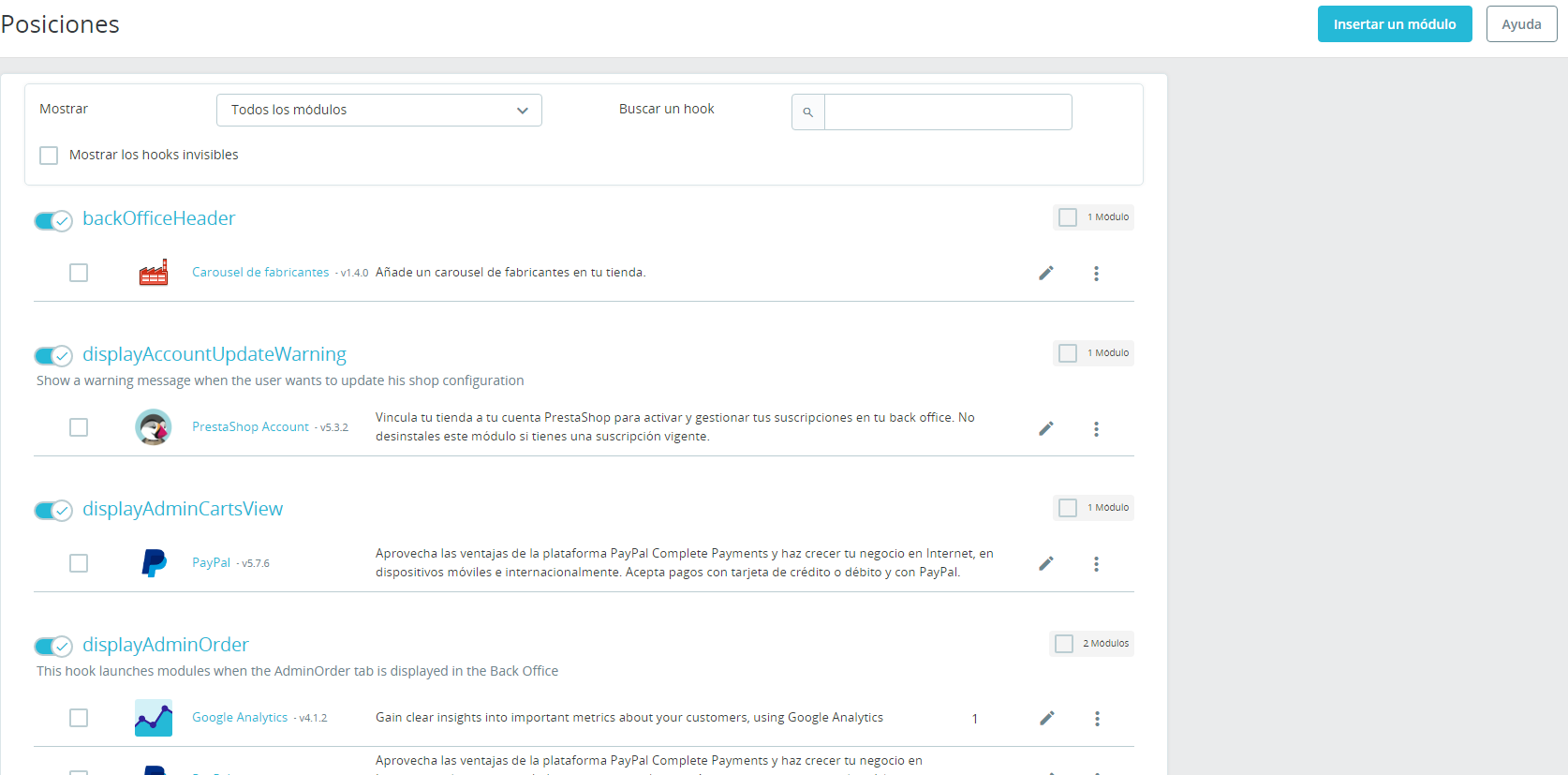Image resolution: width=1568 pixels, height=775 pixels.
Task: Check the select-all box for displayAdminOrder modules
Action: 1064,644
